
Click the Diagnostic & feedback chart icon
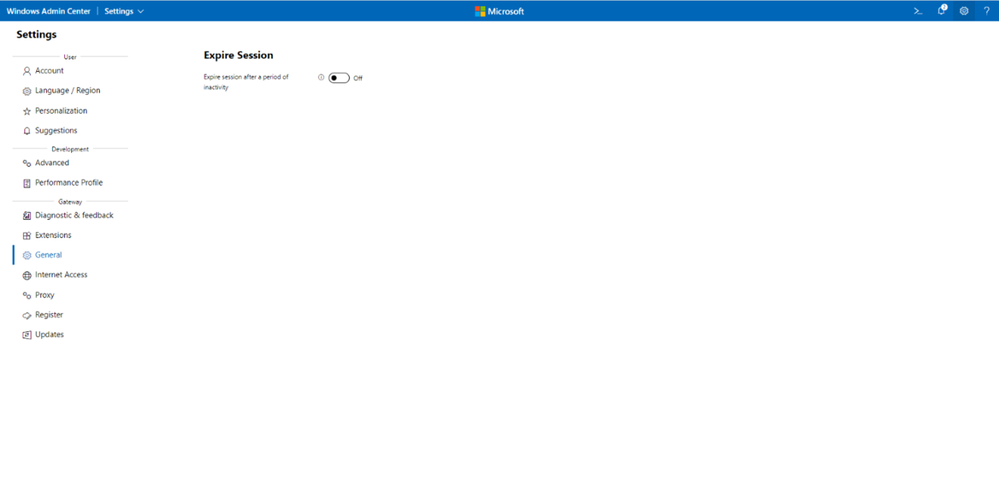coord(27,216)
